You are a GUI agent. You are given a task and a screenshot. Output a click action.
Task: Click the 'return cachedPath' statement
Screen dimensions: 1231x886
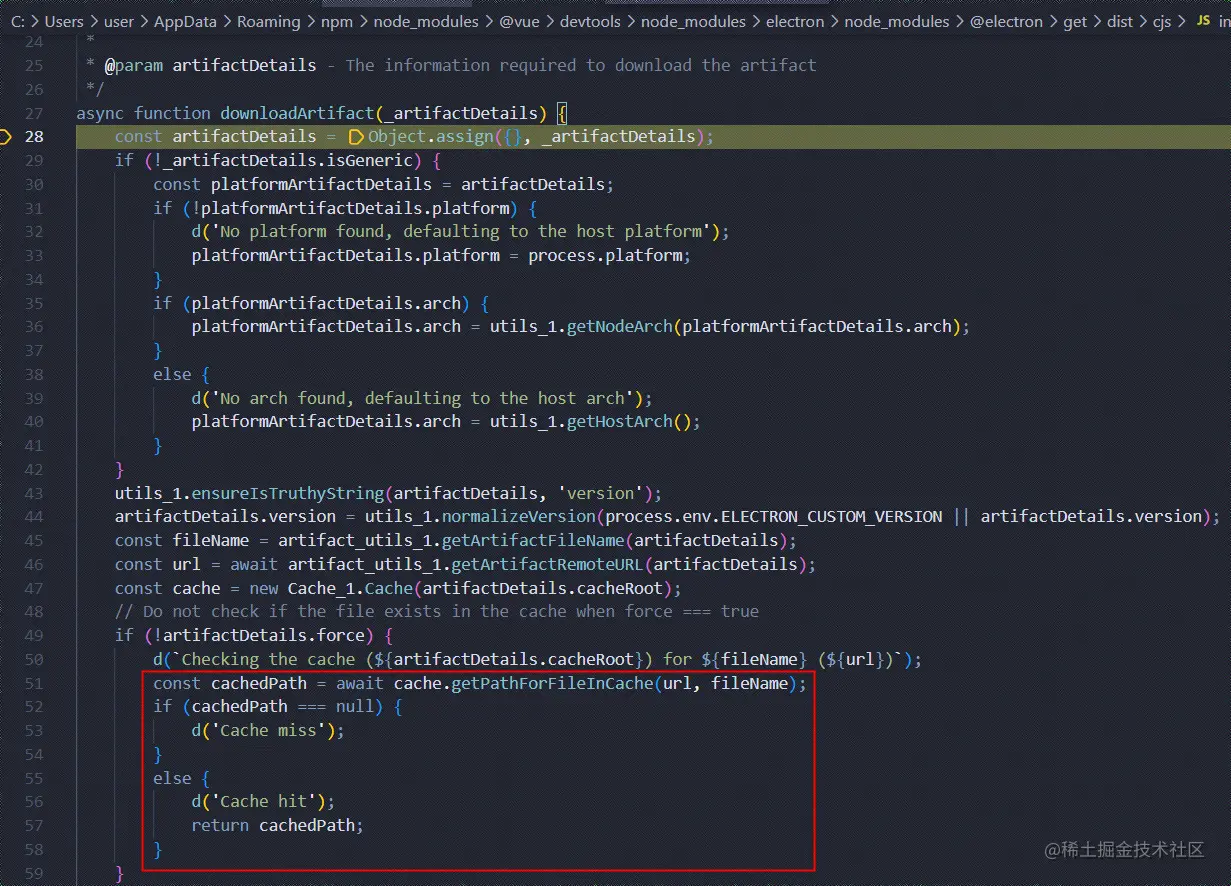278,825
